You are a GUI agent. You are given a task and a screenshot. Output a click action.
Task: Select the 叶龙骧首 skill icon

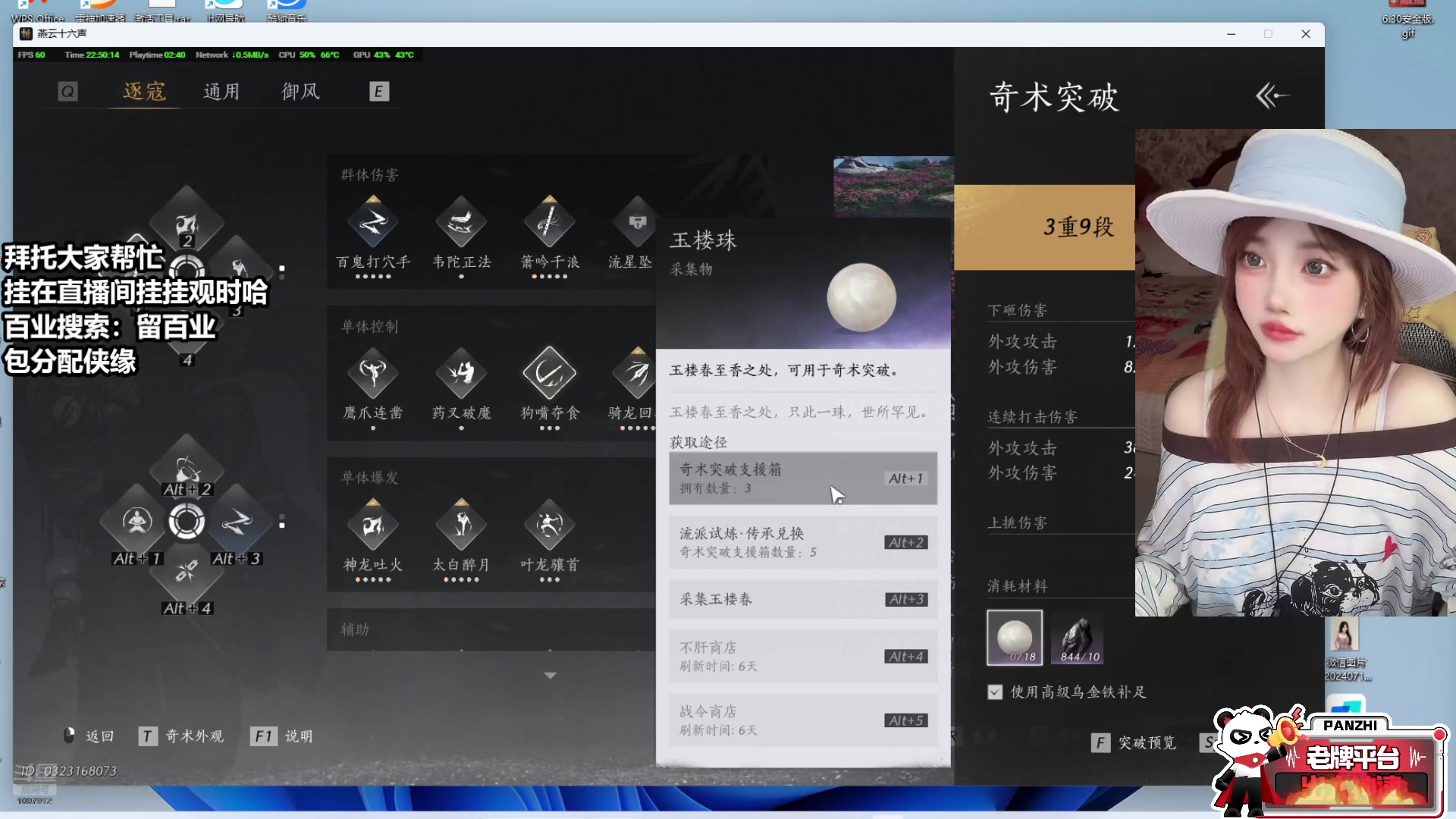549,525
